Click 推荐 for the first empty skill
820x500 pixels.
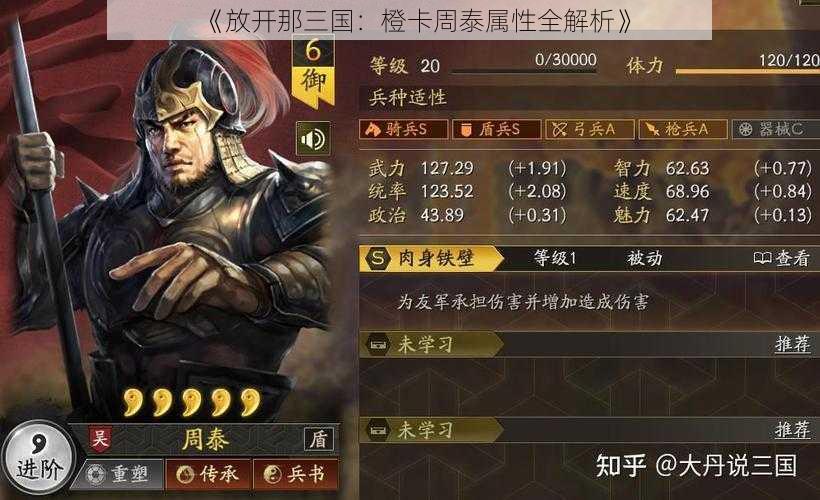[x=792, y=344]
